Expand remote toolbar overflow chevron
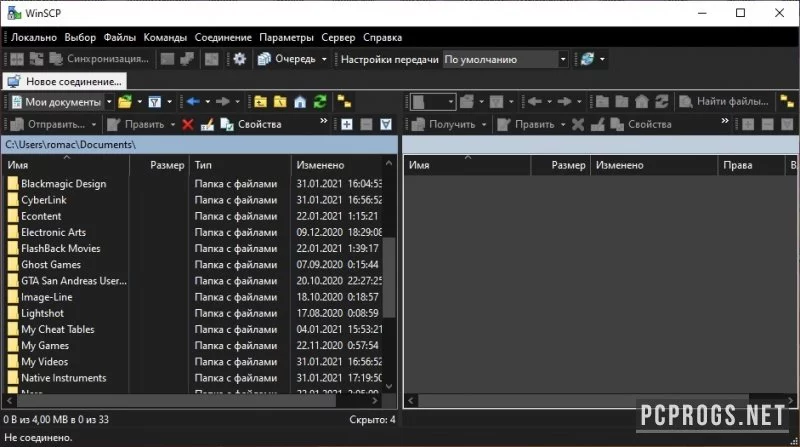 click(x=725, y=121)
